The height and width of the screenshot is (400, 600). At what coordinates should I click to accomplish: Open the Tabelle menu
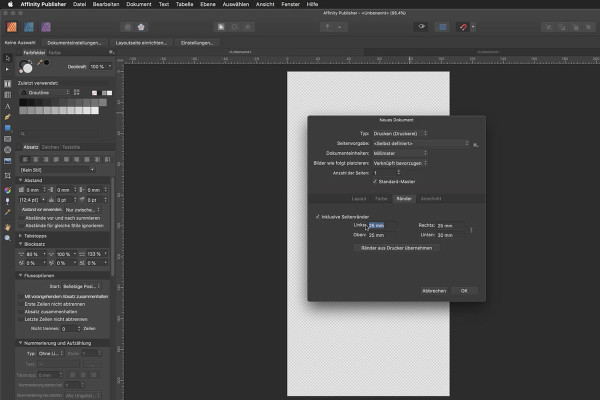(x=184, y=4)
